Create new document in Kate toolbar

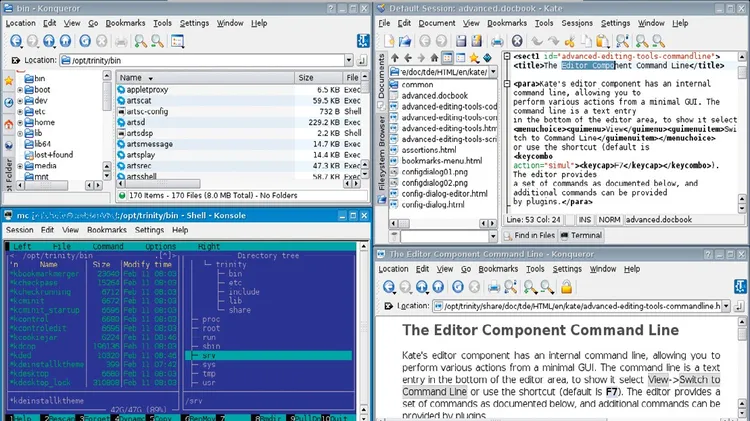(x=389, y=41)
